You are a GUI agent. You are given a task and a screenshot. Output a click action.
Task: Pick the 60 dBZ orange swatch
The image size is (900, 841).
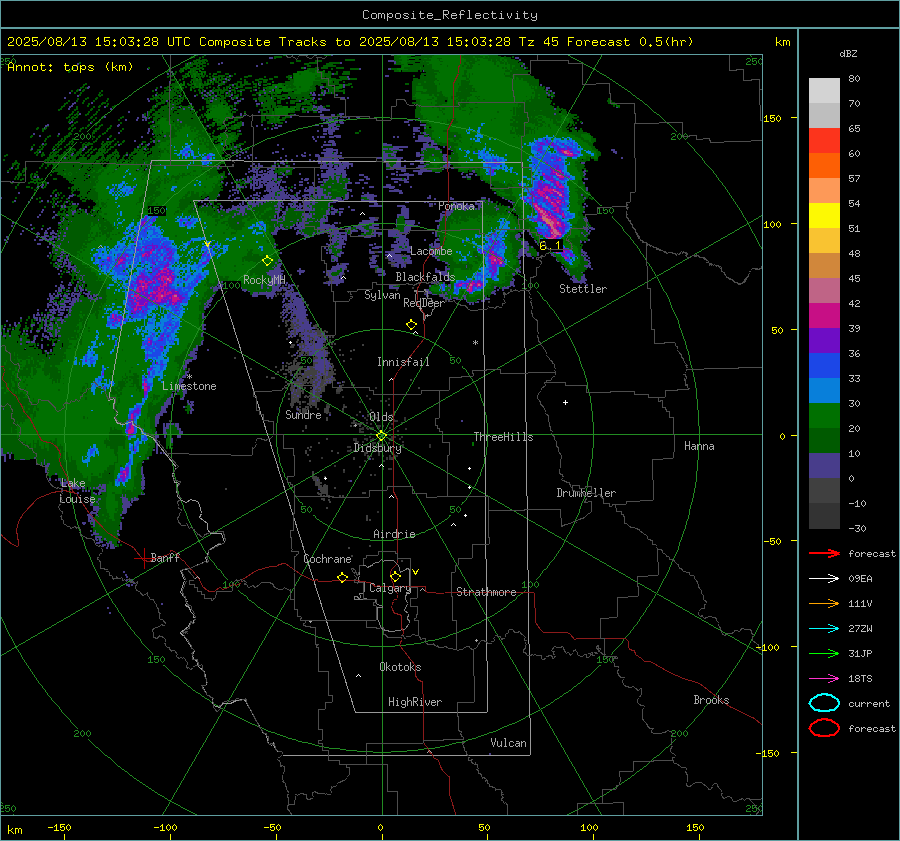(824, 165)
